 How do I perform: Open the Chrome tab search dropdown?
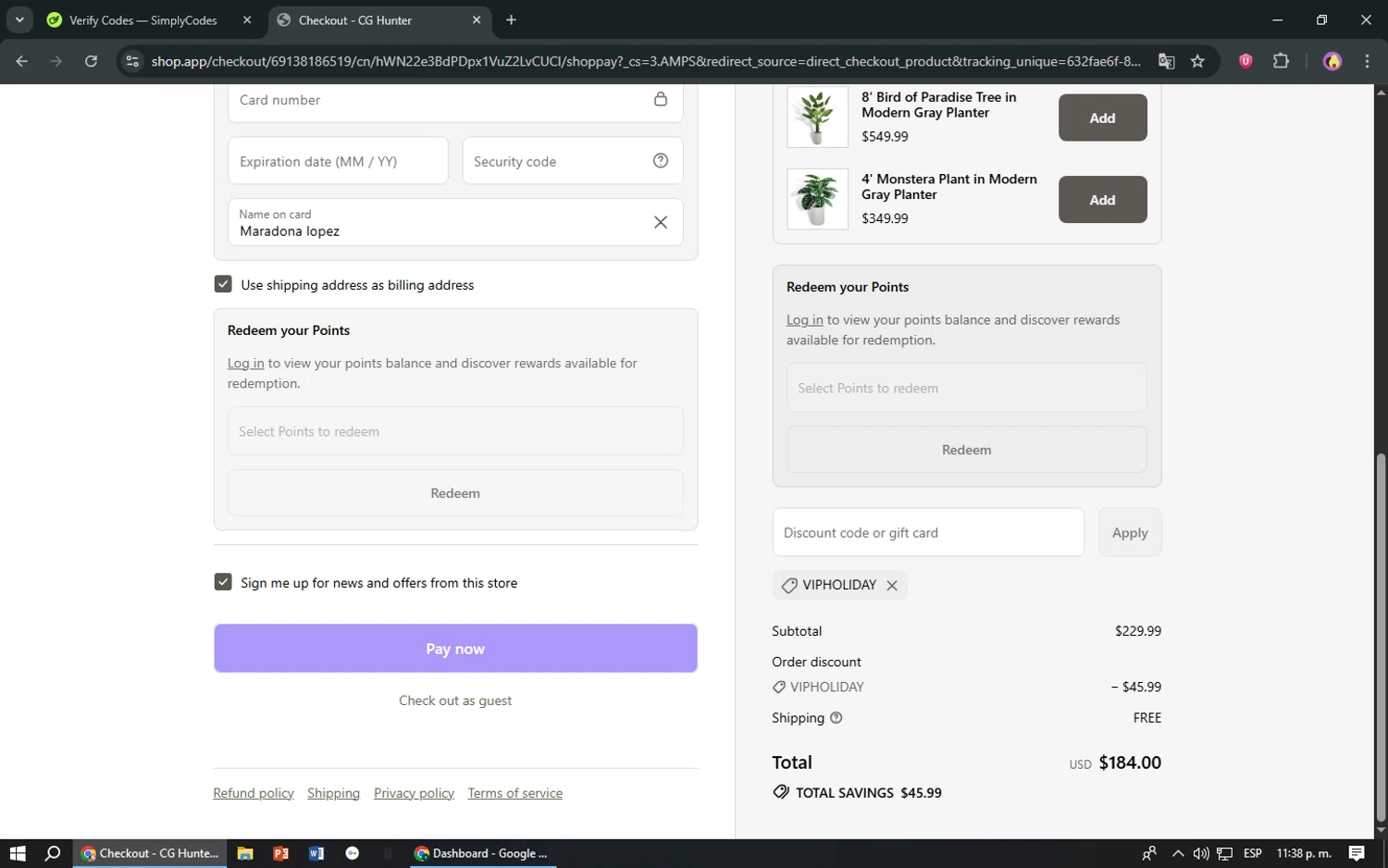tap(19, 19)
